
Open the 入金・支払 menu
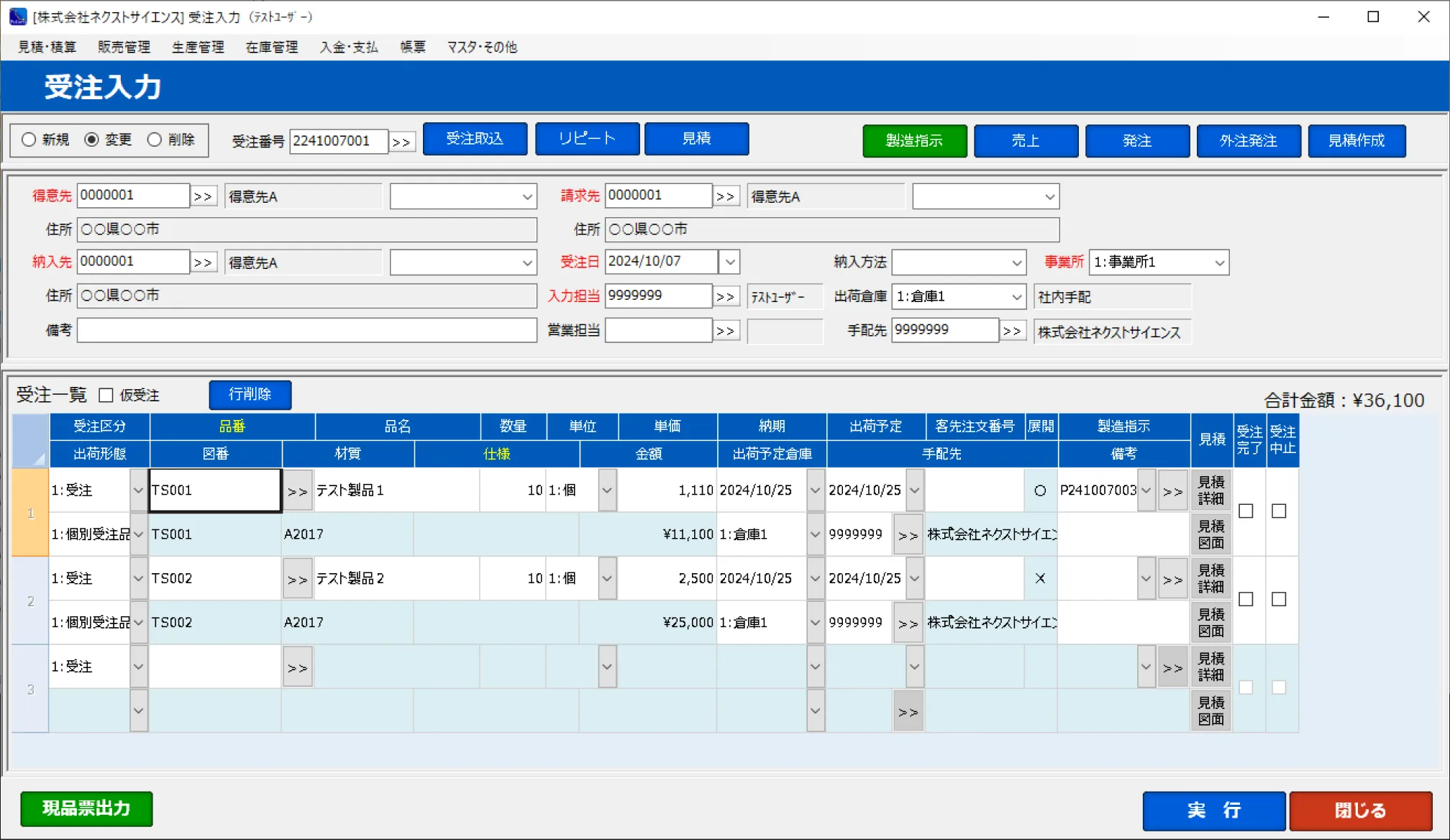349,47
